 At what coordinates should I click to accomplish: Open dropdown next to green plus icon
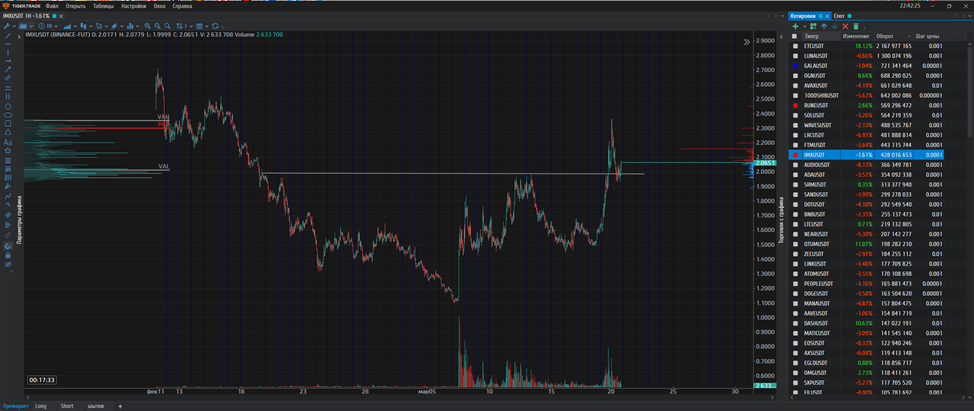click(805, 27)
